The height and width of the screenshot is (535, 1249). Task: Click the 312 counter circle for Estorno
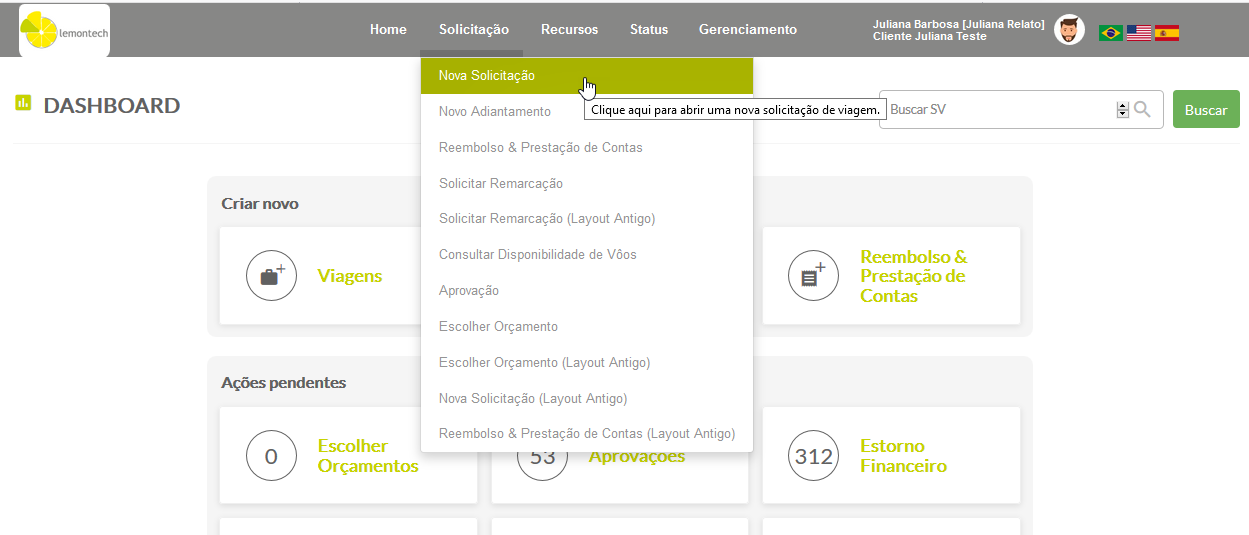tap(814, 456)
